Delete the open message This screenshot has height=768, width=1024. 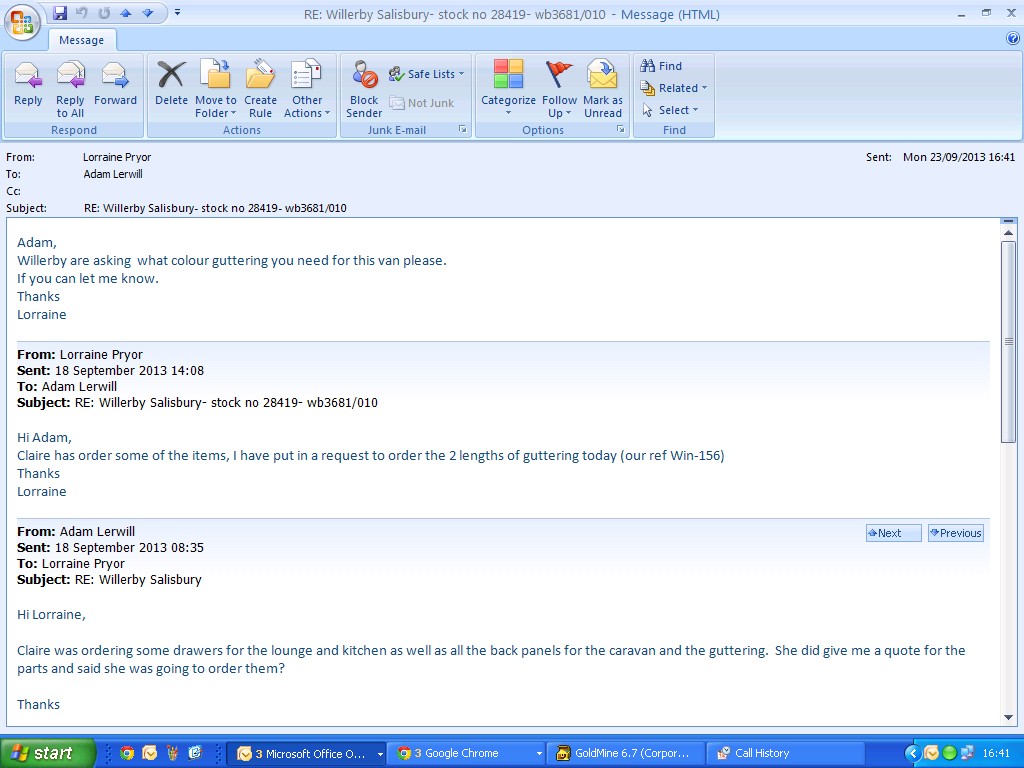point(171,83)
